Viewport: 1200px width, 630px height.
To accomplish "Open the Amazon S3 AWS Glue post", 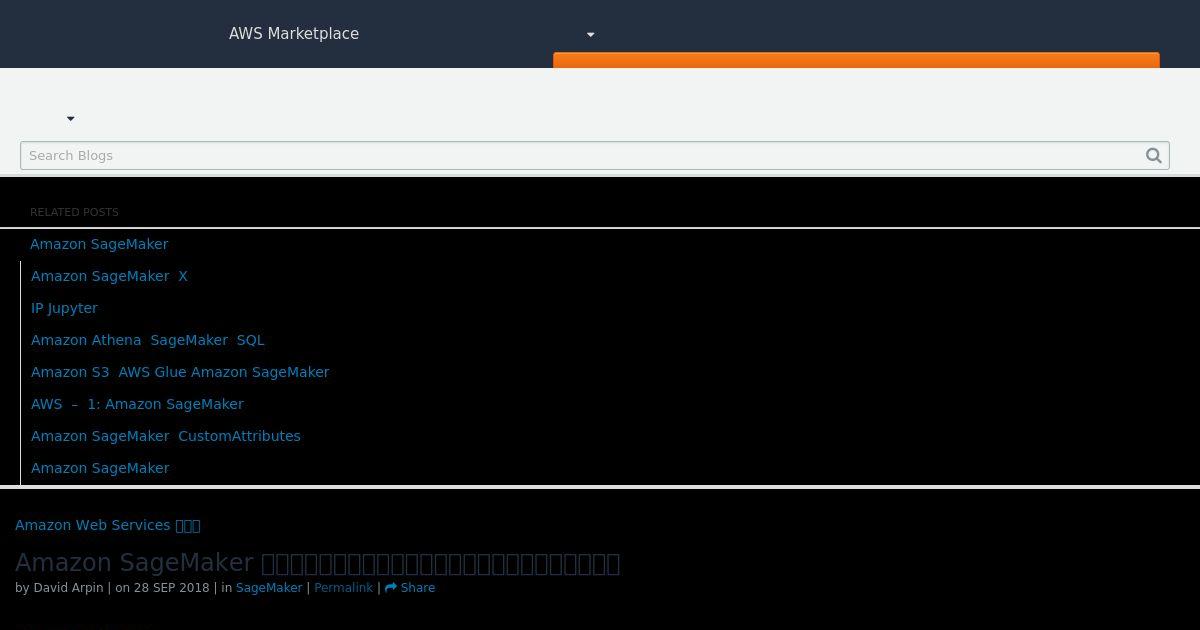I will coord(180,372).
